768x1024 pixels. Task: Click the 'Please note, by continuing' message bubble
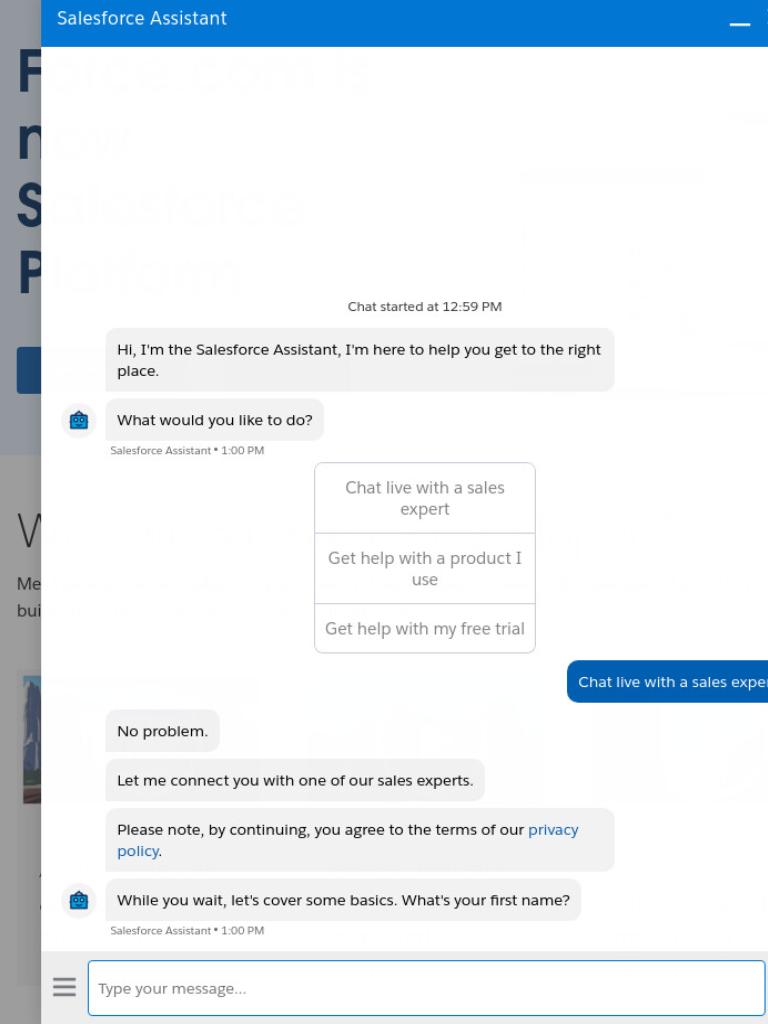pos(360,840)
